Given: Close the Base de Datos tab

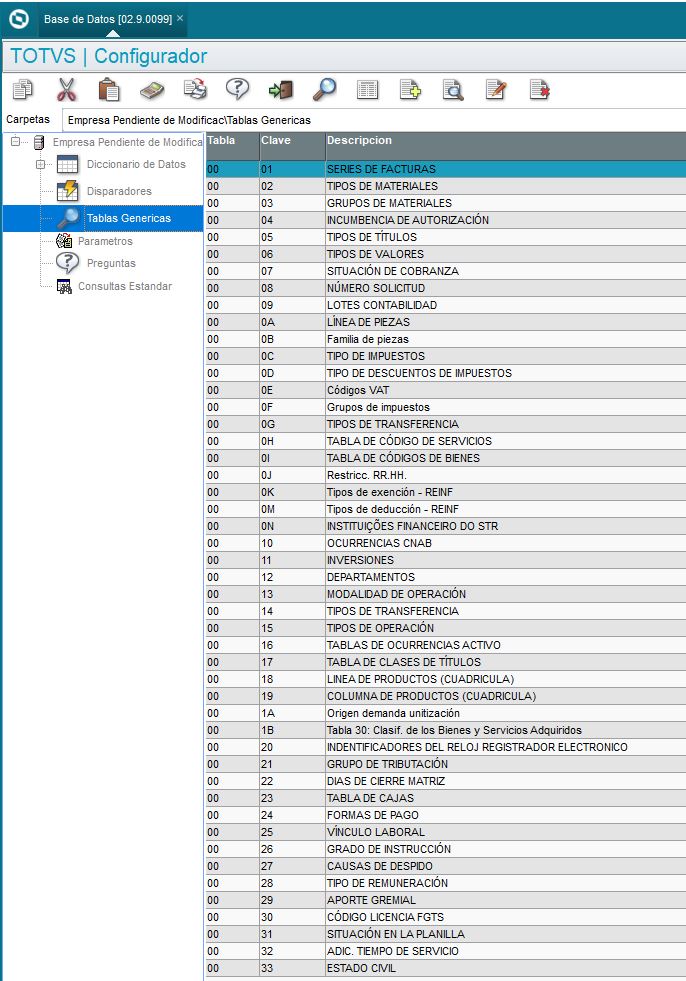Looking at the screenshot, I should pyautogui.click(x=180, y=18).
